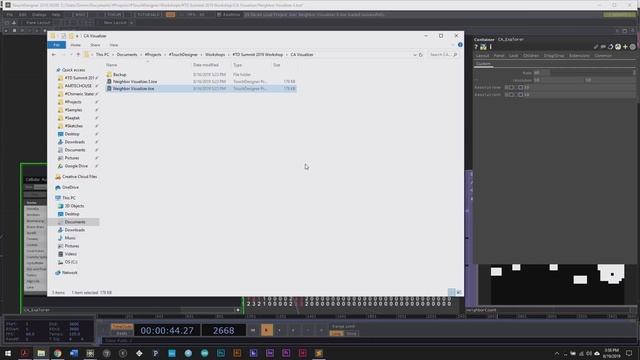Refresh the Explorer folder view

(421, 55)
